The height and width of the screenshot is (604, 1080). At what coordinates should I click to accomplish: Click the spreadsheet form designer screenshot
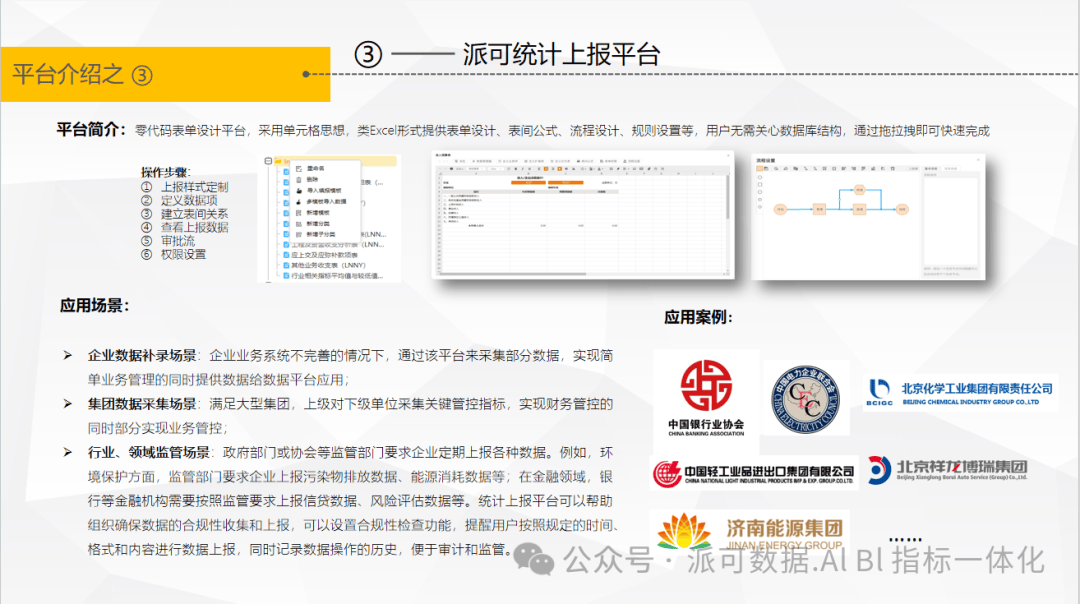pos(583,215)
